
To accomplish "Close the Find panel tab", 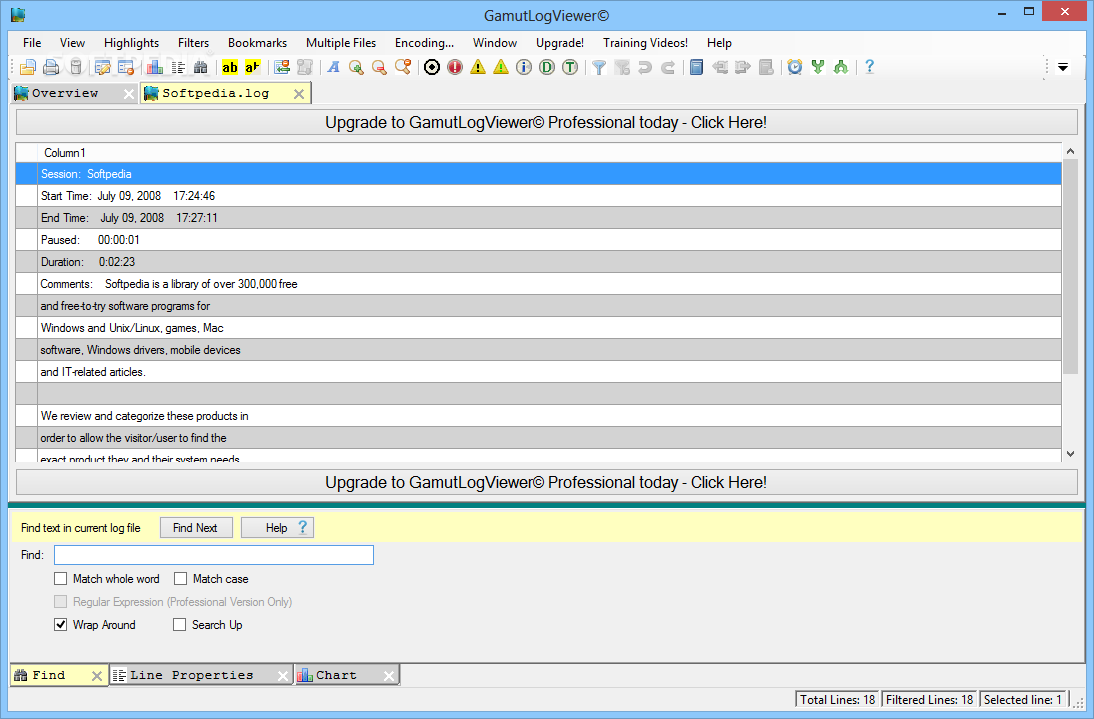I will (x=97, y=676).
